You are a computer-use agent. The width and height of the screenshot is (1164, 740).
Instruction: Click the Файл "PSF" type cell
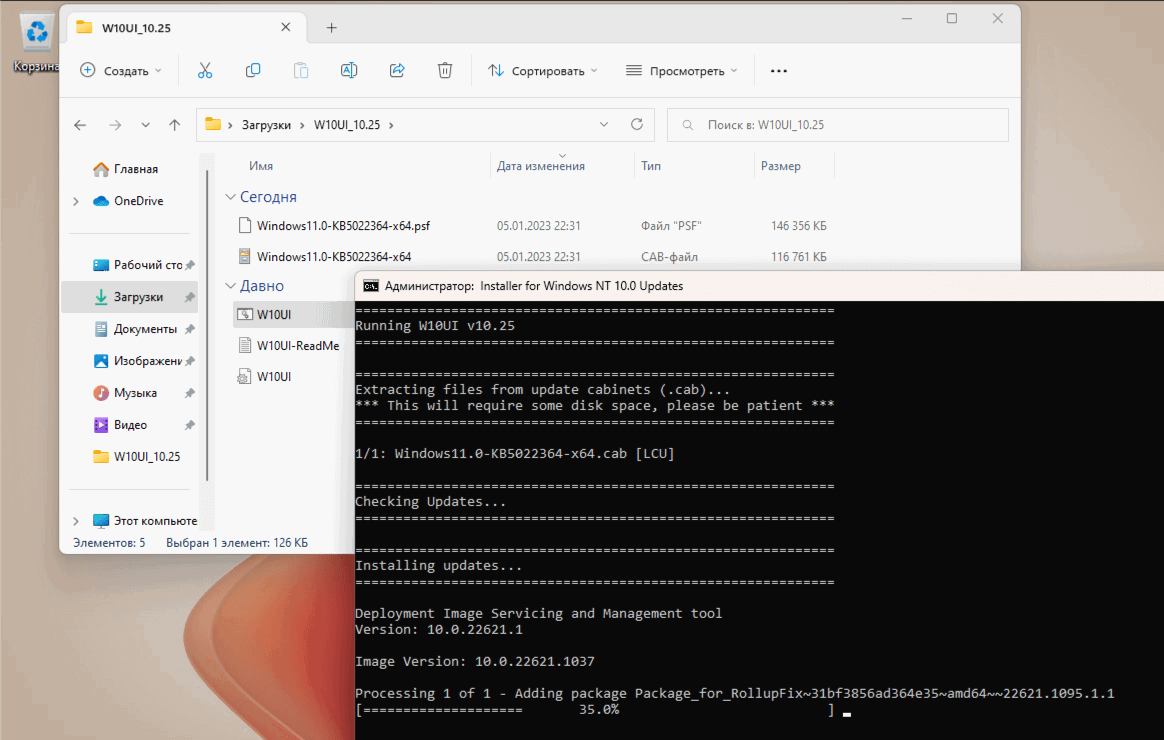[x=671, y=226]
